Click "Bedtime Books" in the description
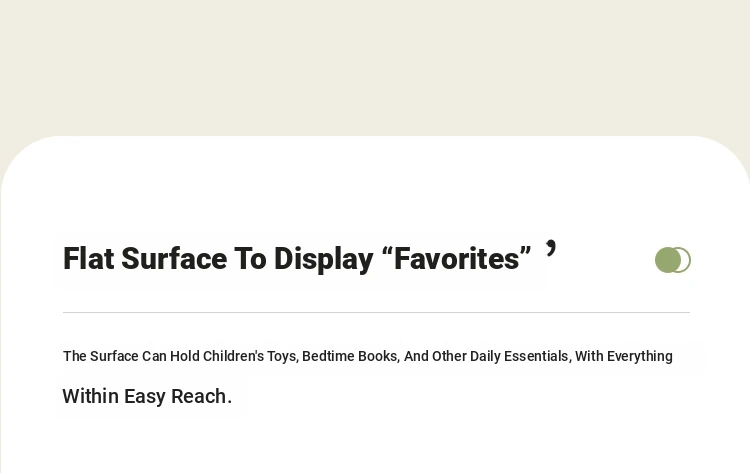The height and width of the screenshot is (473, 750). pos(351,356)
